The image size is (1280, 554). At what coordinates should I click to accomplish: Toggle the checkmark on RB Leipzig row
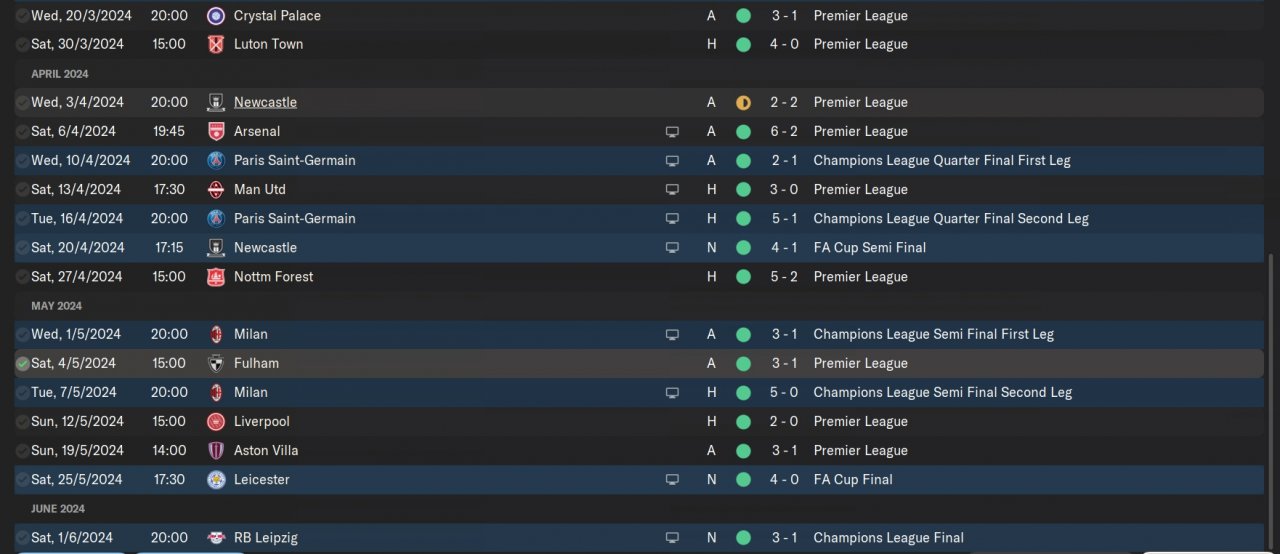22,538
